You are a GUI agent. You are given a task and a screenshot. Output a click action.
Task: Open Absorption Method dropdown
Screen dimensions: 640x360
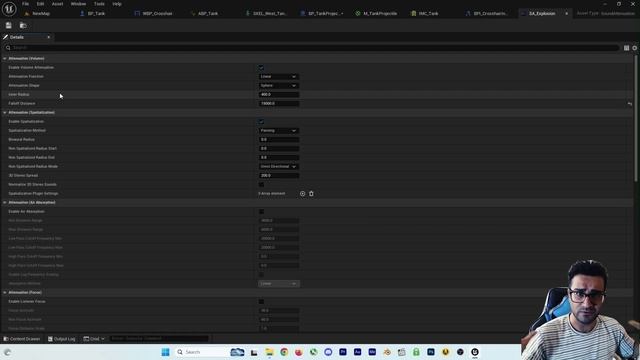click(279, 284)
